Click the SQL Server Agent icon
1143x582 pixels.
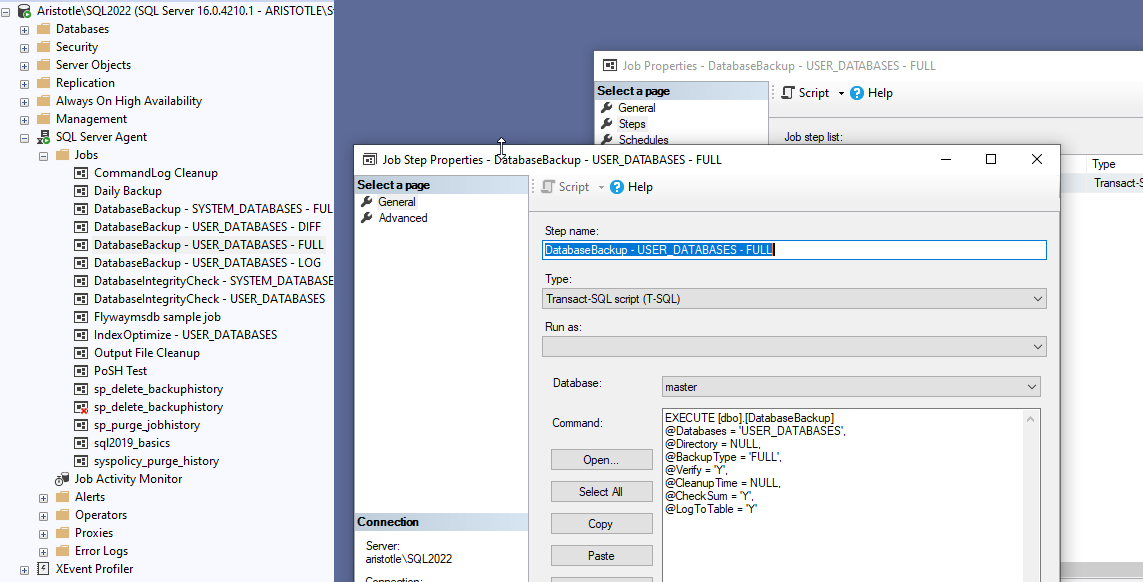click(44, 136)
